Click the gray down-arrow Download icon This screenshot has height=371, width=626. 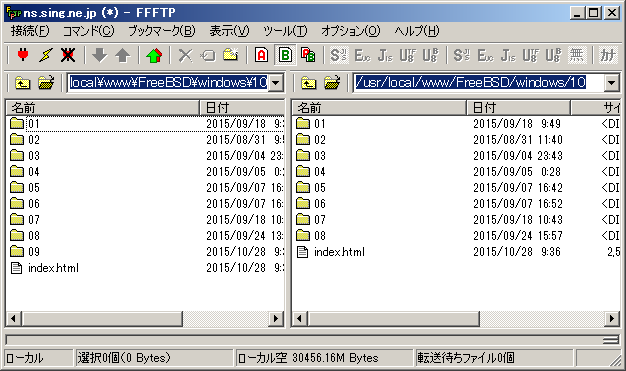tap(100, 55)
